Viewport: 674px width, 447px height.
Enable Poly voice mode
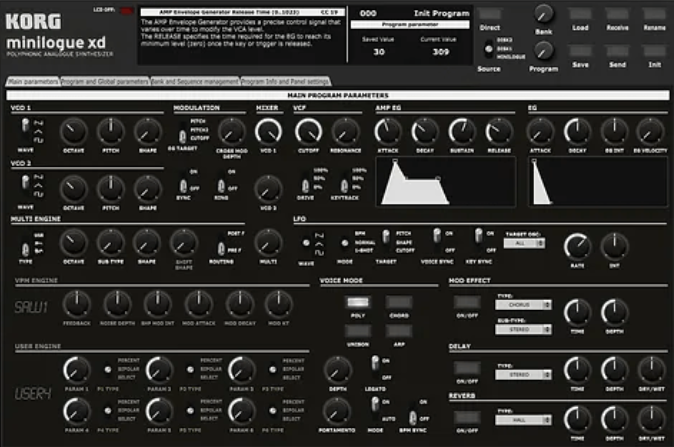358,302
